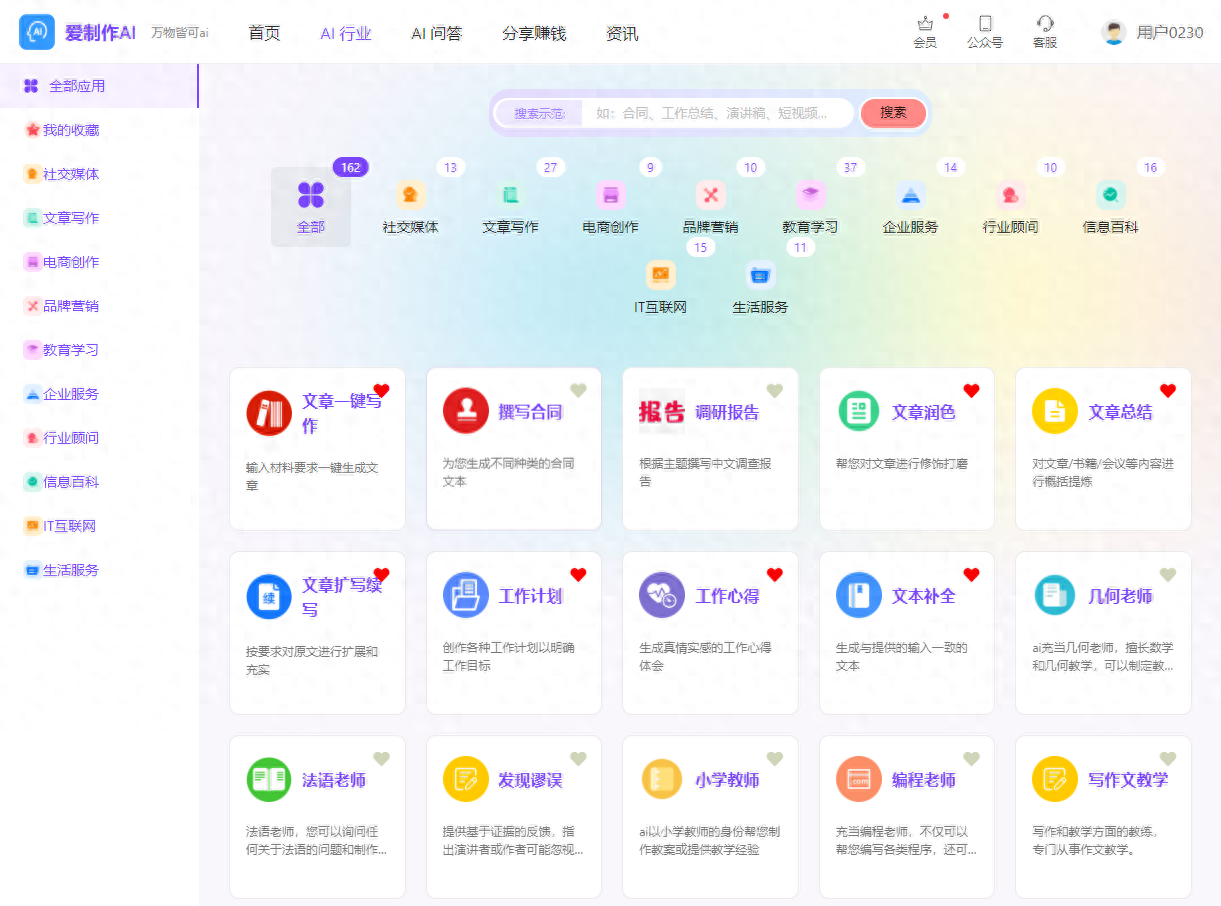1221x906 pixels.
Task: Click the 编程老师 app icon
Action: coord(859,779)
